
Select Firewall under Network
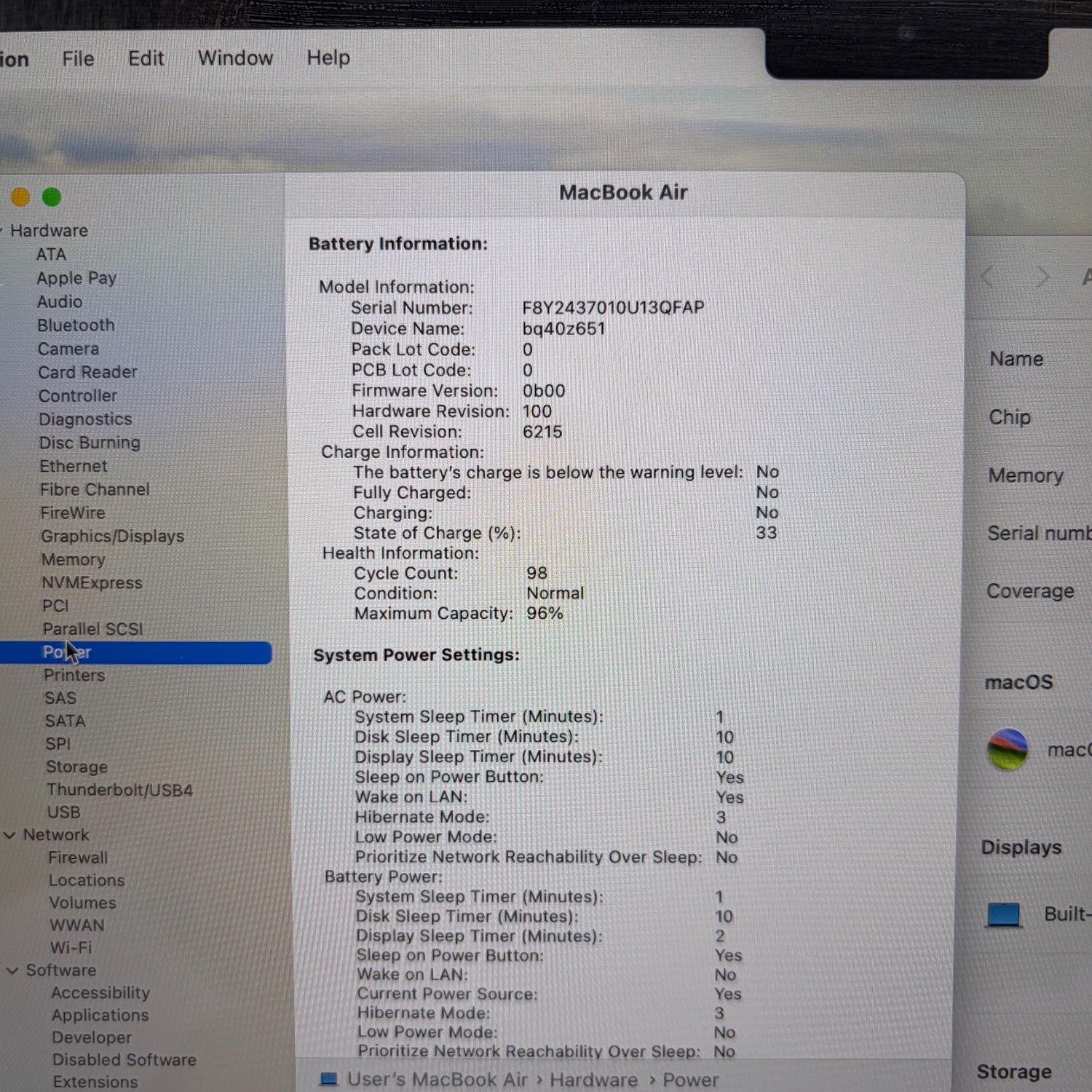(x=78, y=858)
